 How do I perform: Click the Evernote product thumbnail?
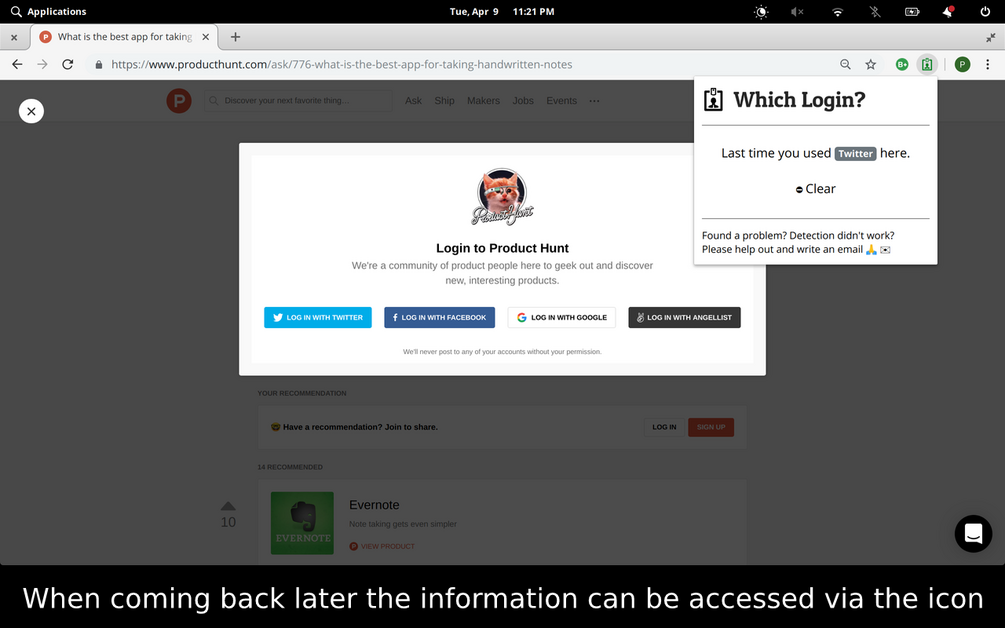coord(302,523)
